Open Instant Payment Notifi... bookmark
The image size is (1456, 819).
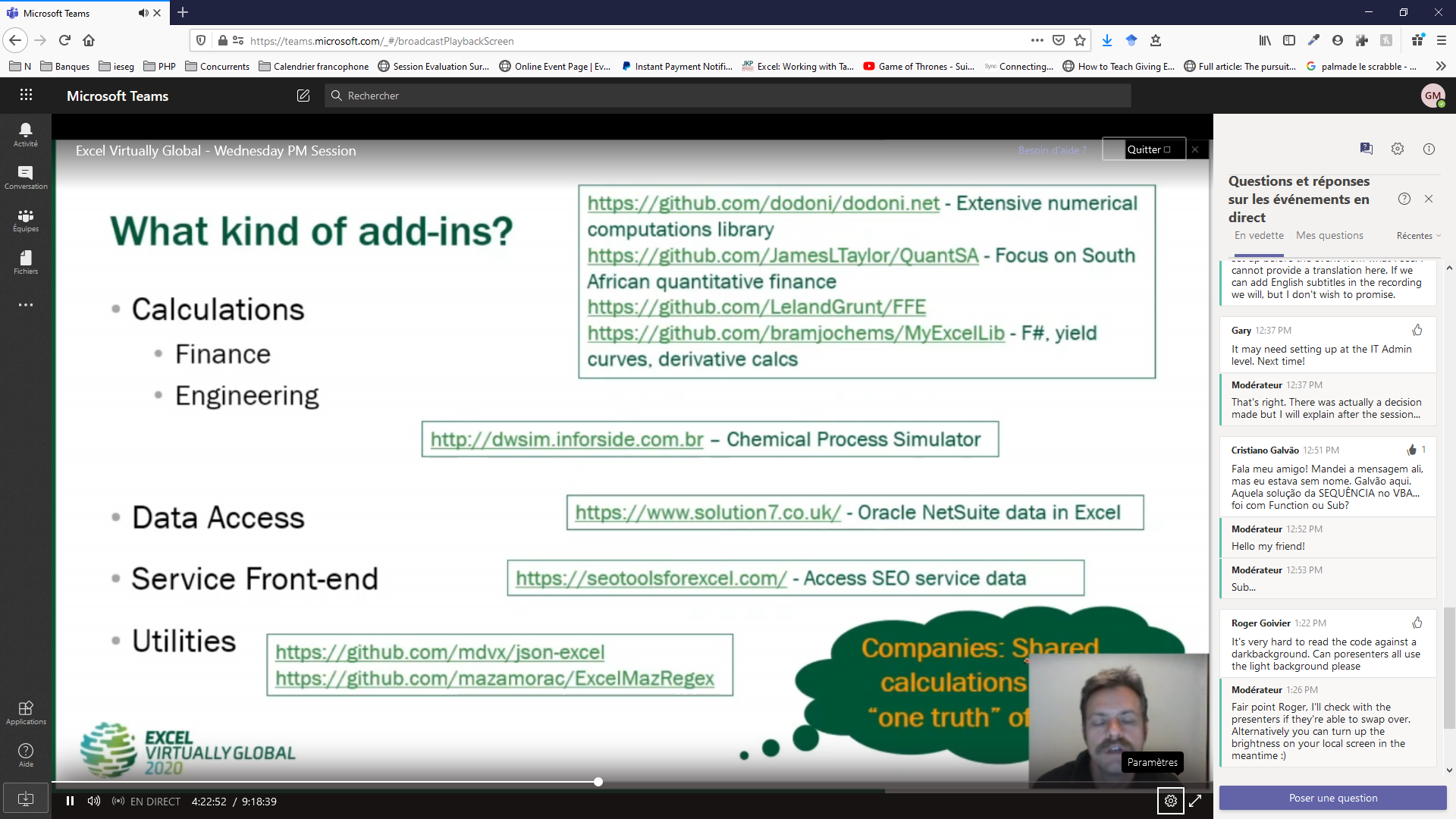coord(676,66)
